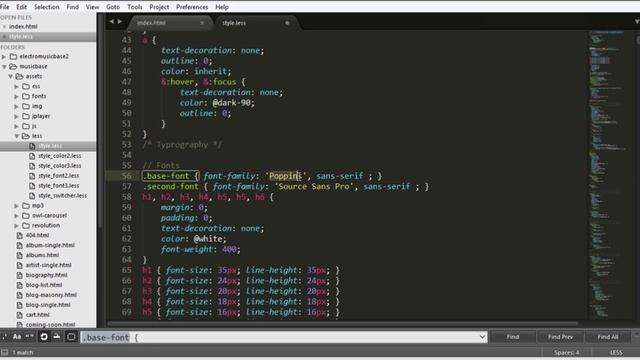Collapse the less folder
This screenshot has width=640, height=360.
(17, 136)
